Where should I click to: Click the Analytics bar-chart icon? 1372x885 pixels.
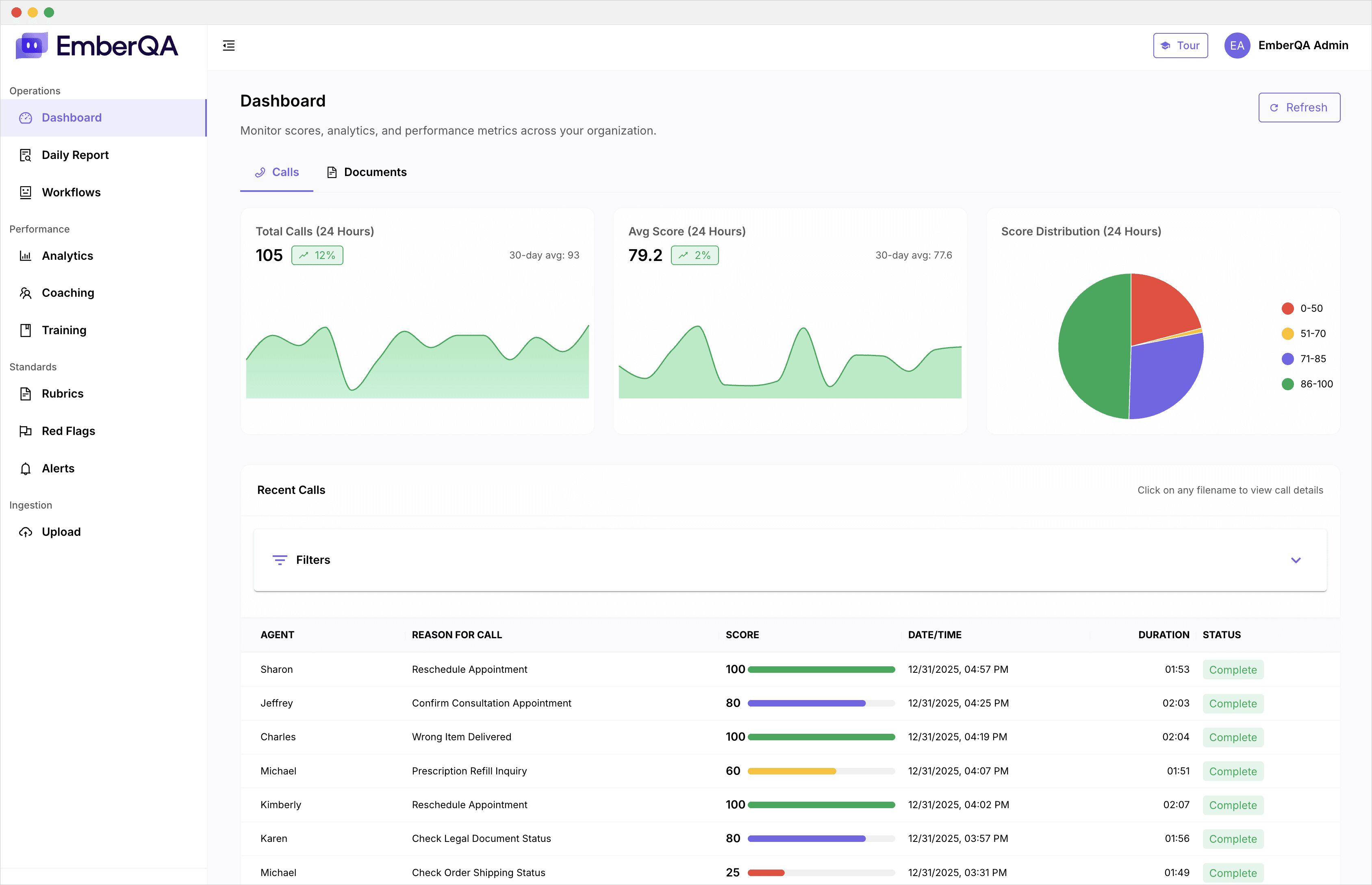coord(25,256)
